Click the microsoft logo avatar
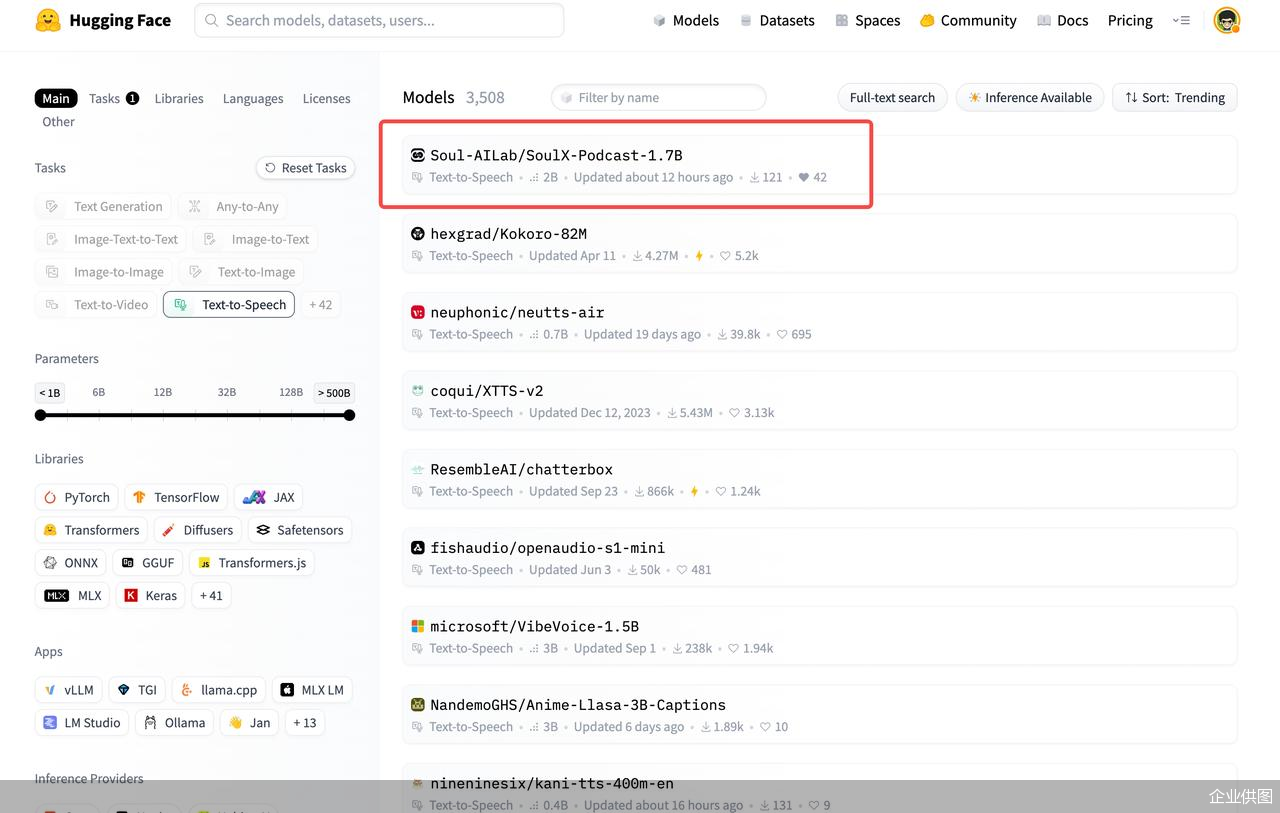This screenshot has height=813, width=1280. [418, 626]
